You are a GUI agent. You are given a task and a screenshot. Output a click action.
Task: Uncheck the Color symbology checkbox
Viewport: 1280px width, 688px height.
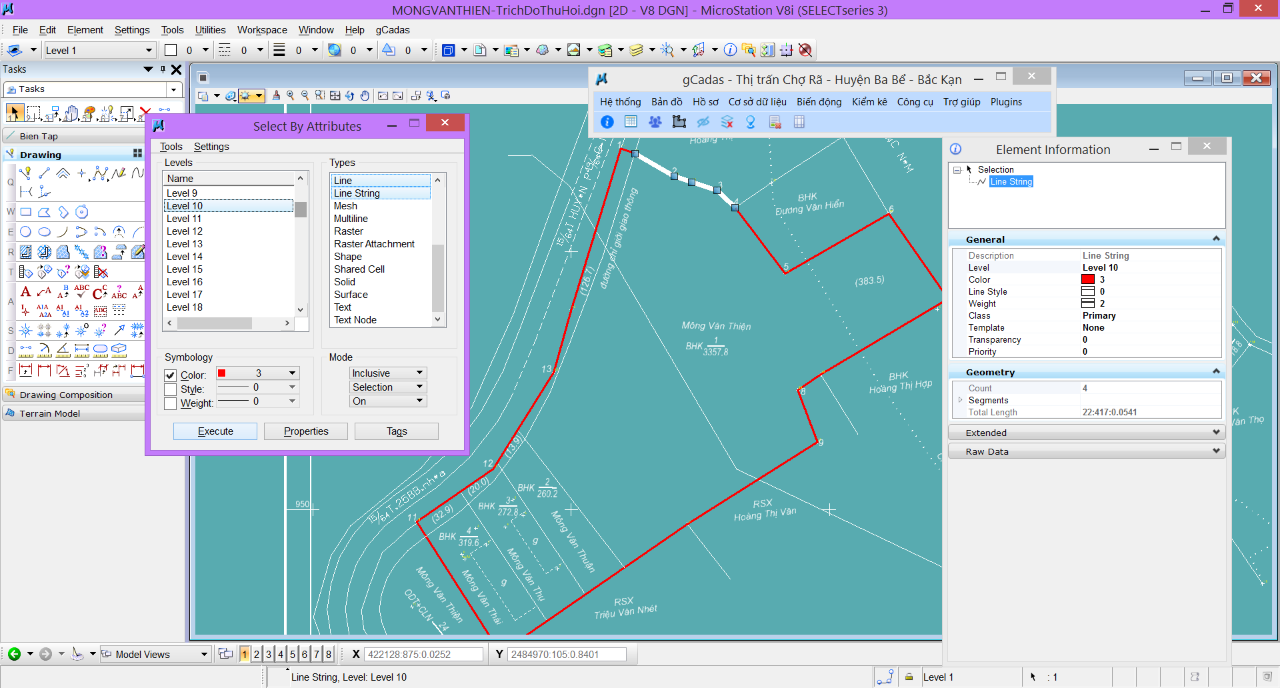pyautogui.click(x=171, y=375)
